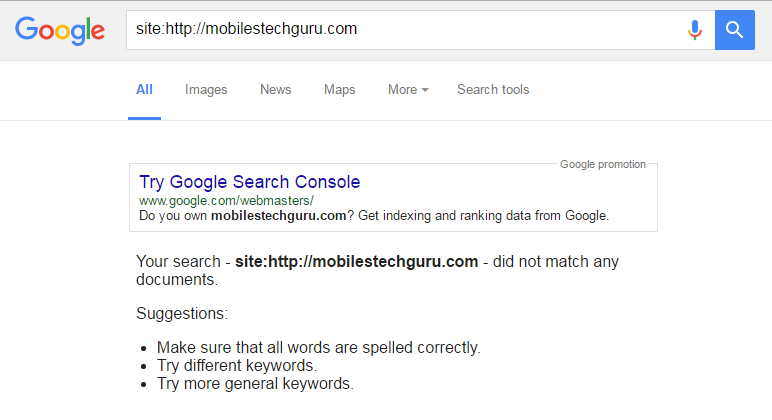Click the Suggestions heading text
The height and width of the screenshot is (420, 772).
click(x=182, y=314)
